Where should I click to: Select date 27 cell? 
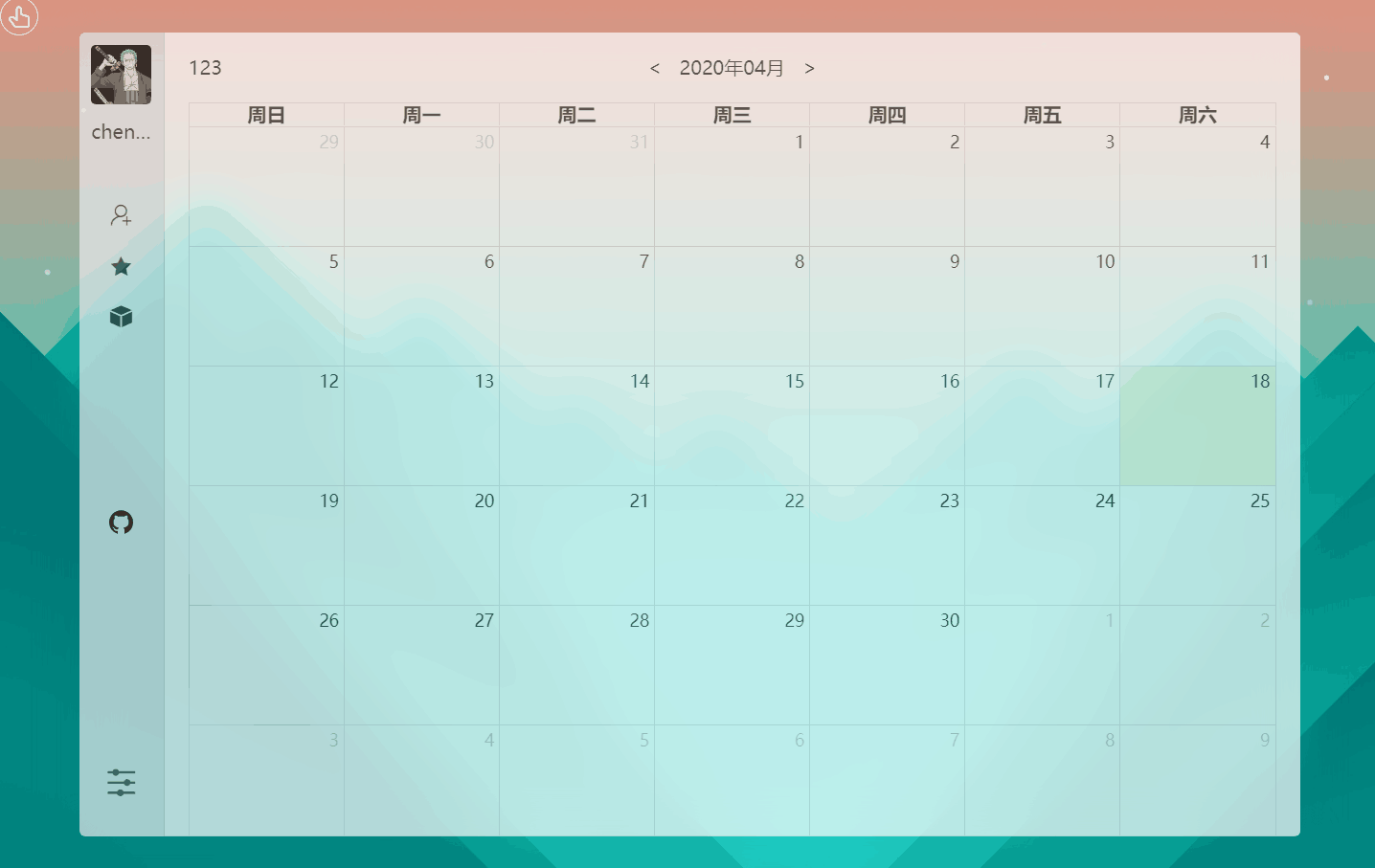click(421, 665)
